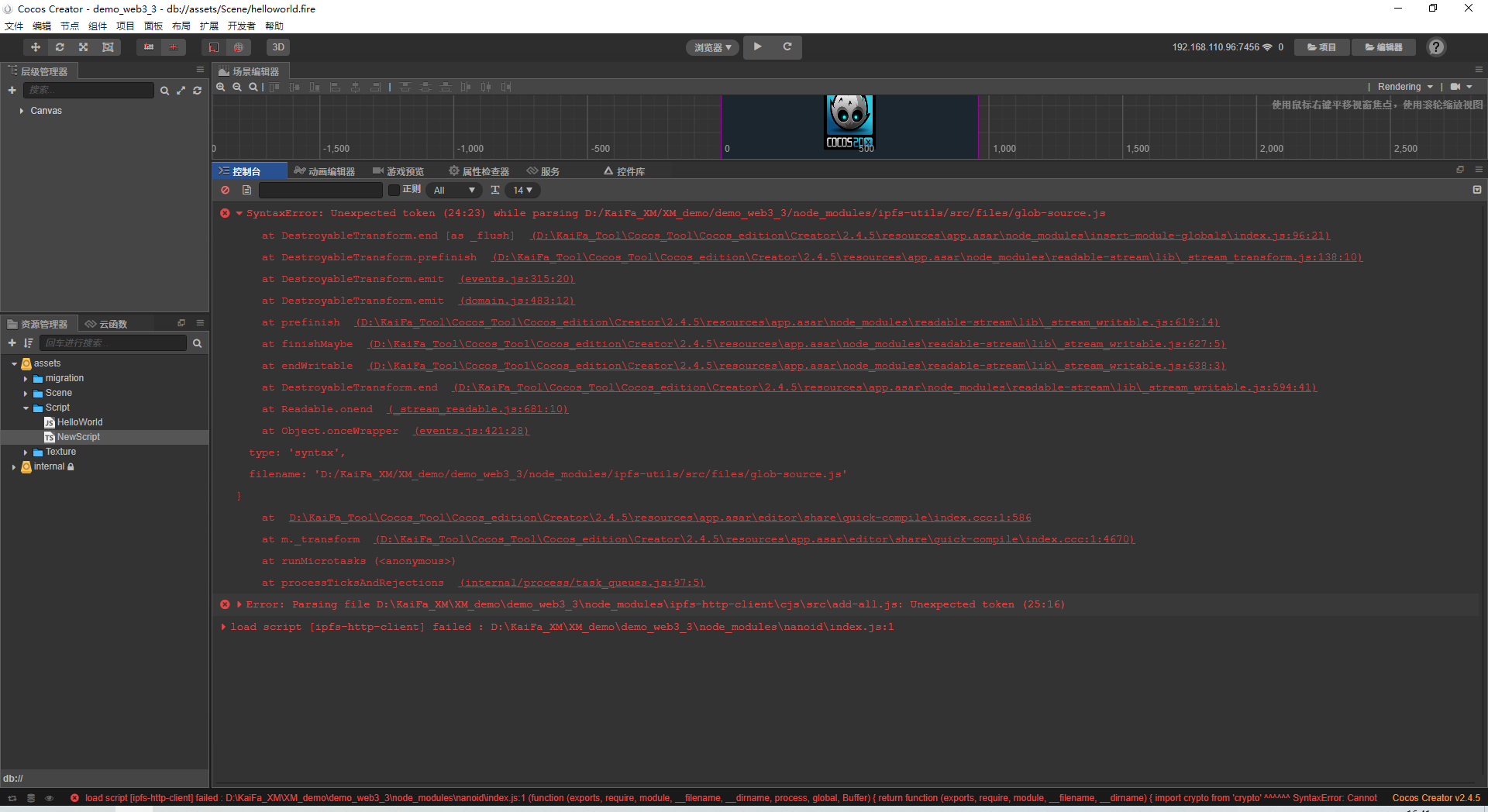Expand the migration folder
The height and width of the screenshot is (812, 1488).
tap(26, 379)
